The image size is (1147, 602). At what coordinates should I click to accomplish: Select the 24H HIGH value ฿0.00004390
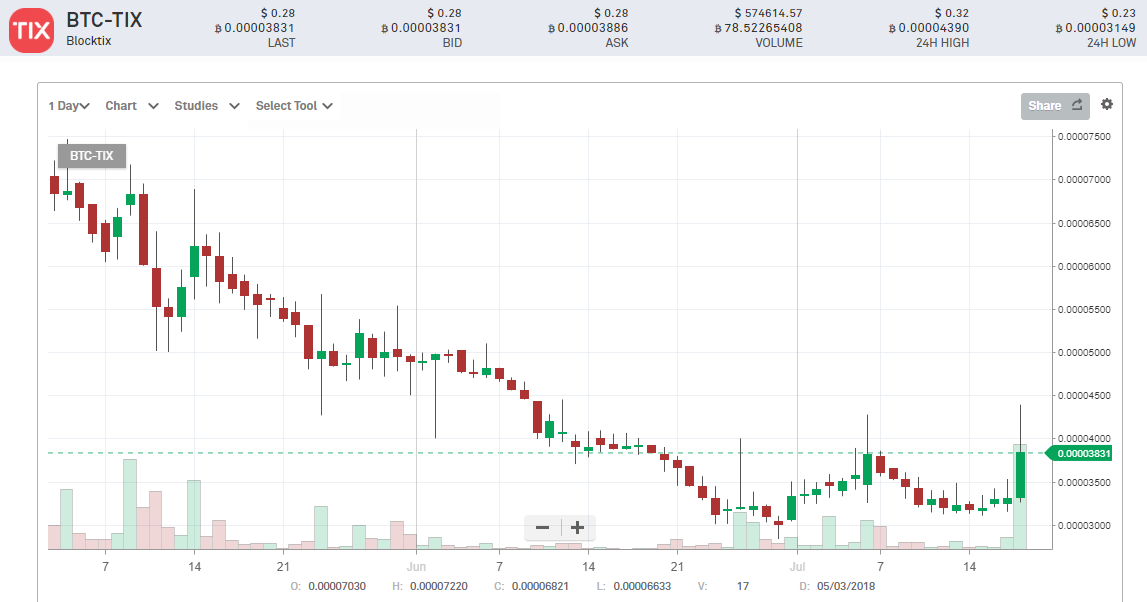928,28
